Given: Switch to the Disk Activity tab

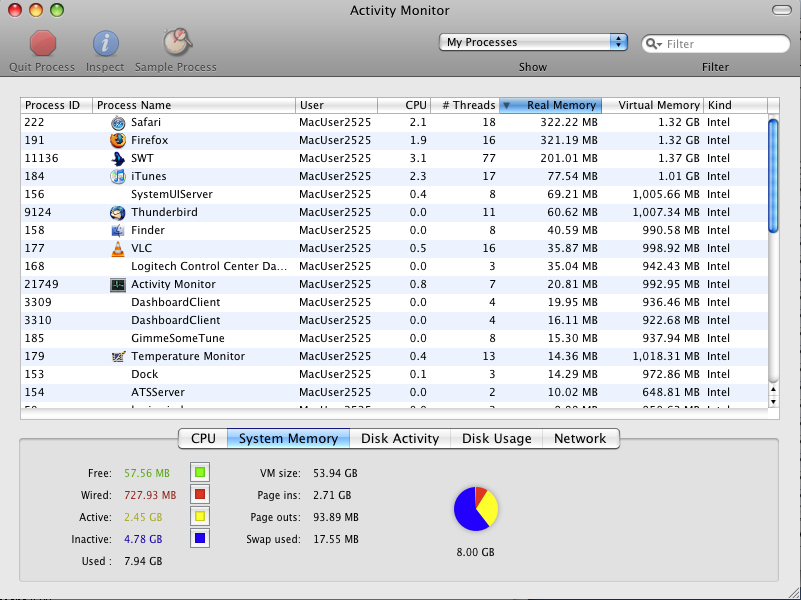Looking at the screenshot, I should tap(400, 439).
